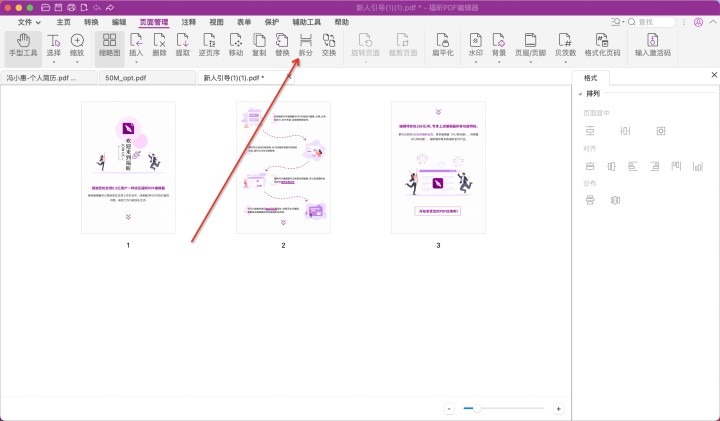Open the 格式化页码 (Format page numbers) tool

603,44
